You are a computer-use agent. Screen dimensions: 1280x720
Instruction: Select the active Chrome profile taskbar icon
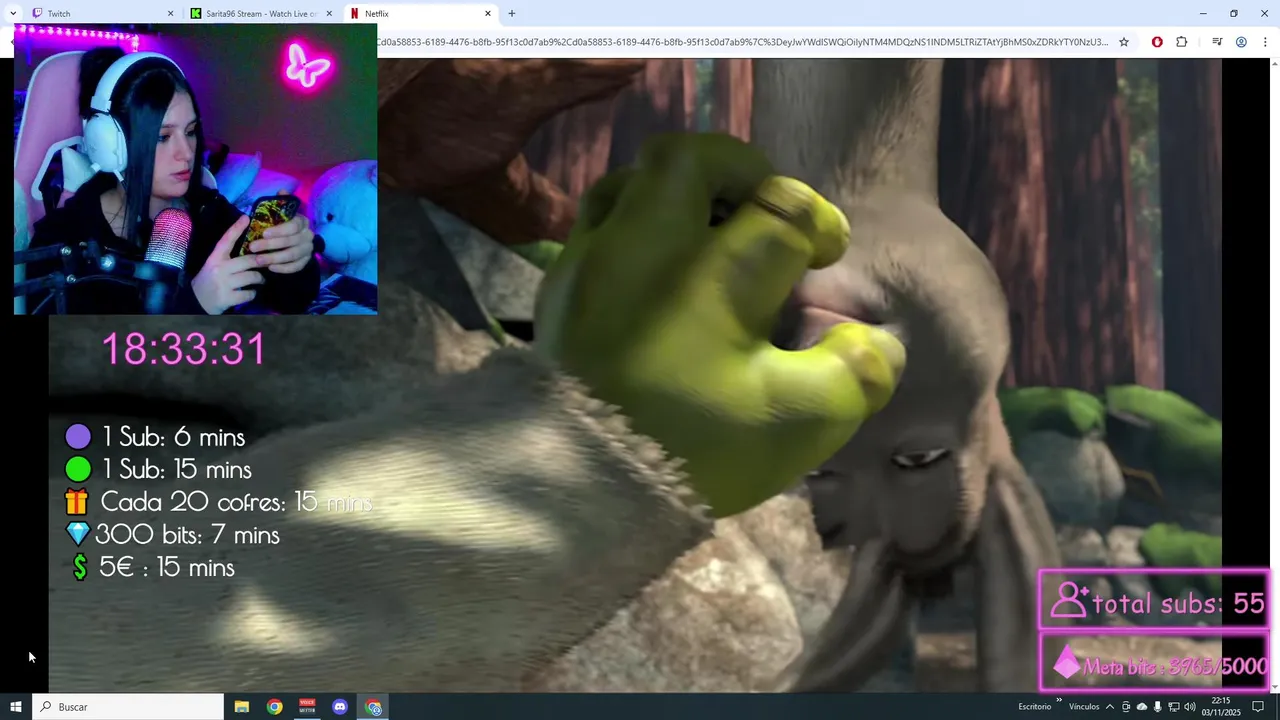point(374,707)
